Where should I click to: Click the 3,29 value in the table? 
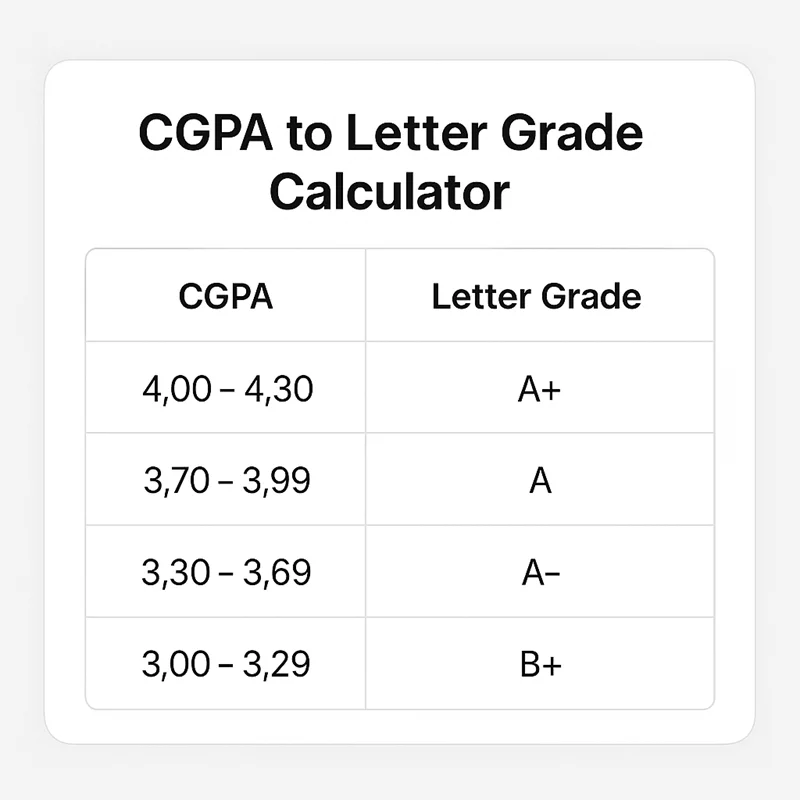(x=276, y=664)
